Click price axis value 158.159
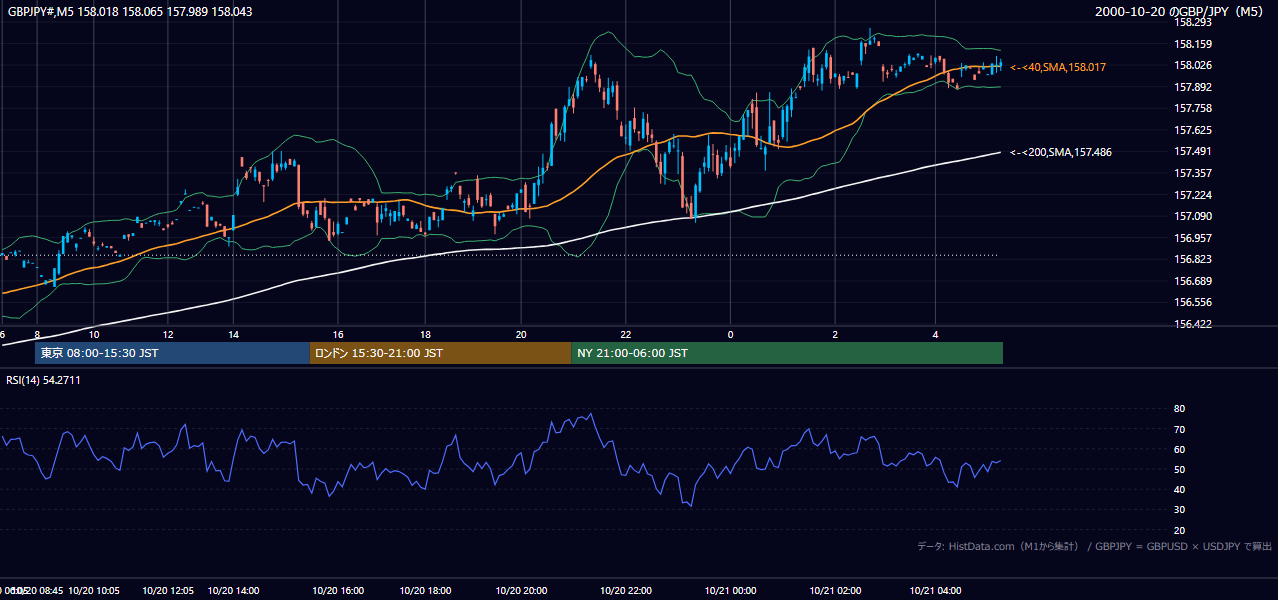The height and width of the screenshot is (600, 1278). pos(1193,44)
